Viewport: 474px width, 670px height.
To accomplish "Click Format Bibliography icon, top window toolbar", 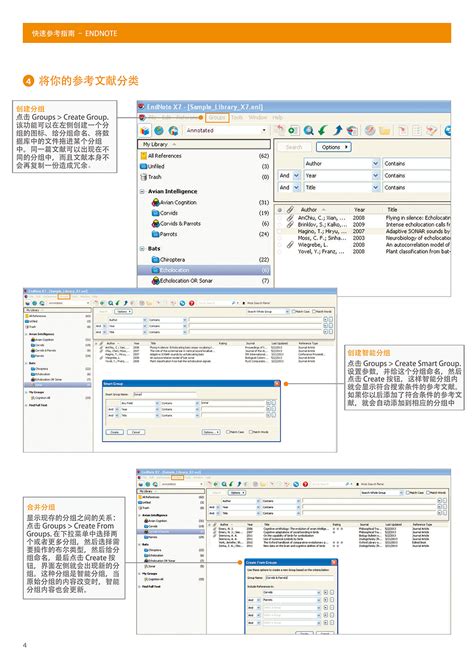I will [x=417, y=130].
